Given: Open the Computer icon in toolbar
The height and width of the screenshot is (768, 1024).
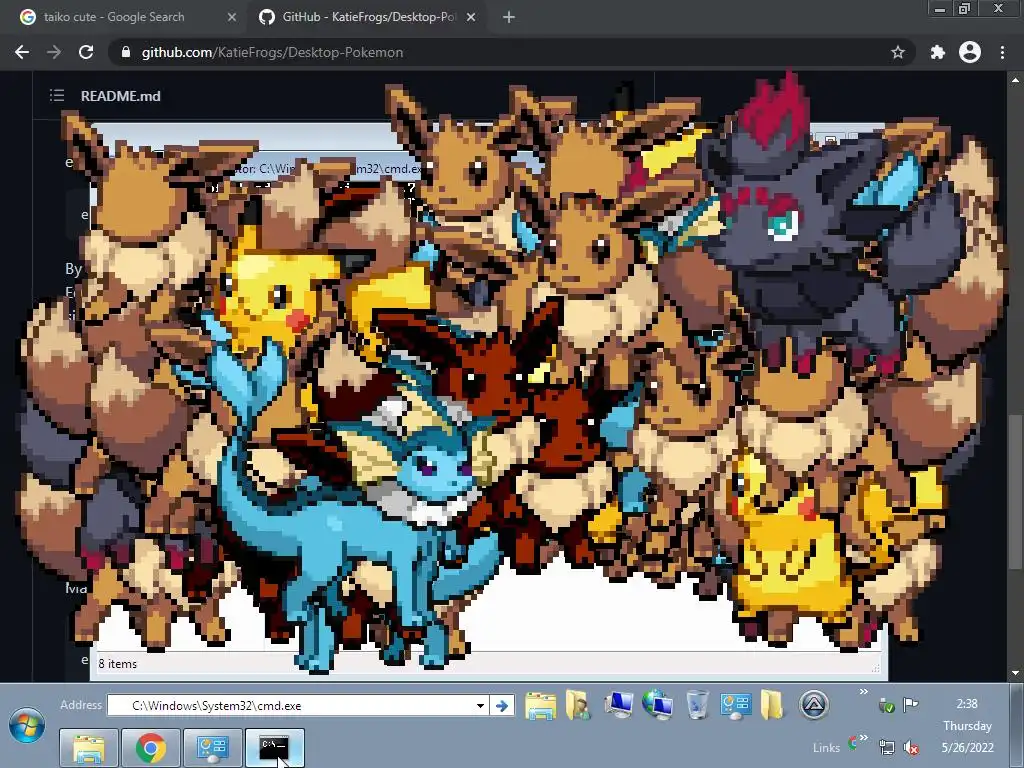Looking at the screenshot, I should coord(618,705).
